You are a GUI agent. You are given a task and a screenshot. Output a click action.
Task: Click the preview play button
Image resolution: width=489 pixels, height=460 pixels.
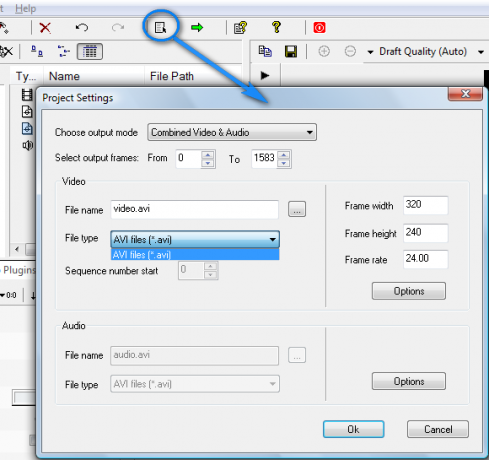pos(265,75)
